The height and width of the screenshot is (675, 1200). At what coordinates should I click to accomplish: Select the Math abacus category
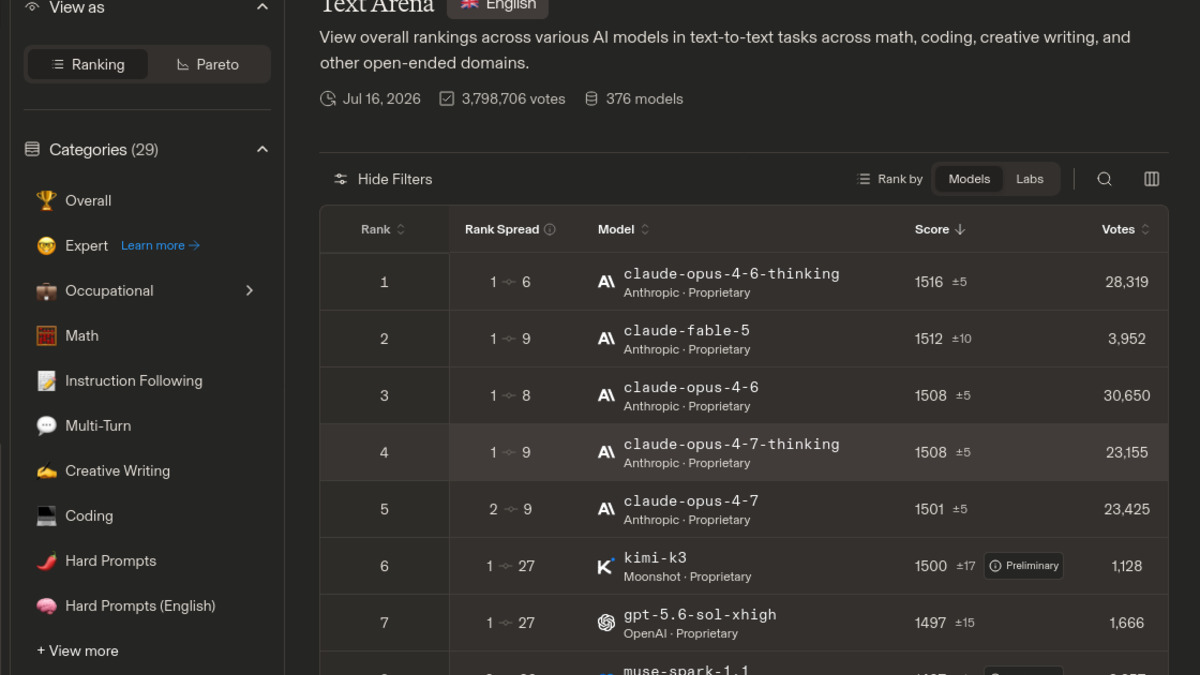point(46,335)
